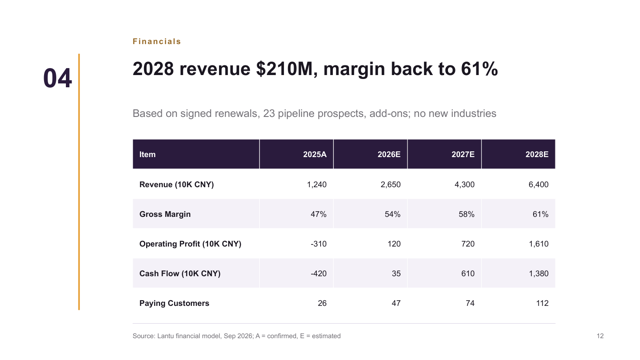Select the 'Gross Margin' row label
The image size is (640, 360).
point(165,214)
